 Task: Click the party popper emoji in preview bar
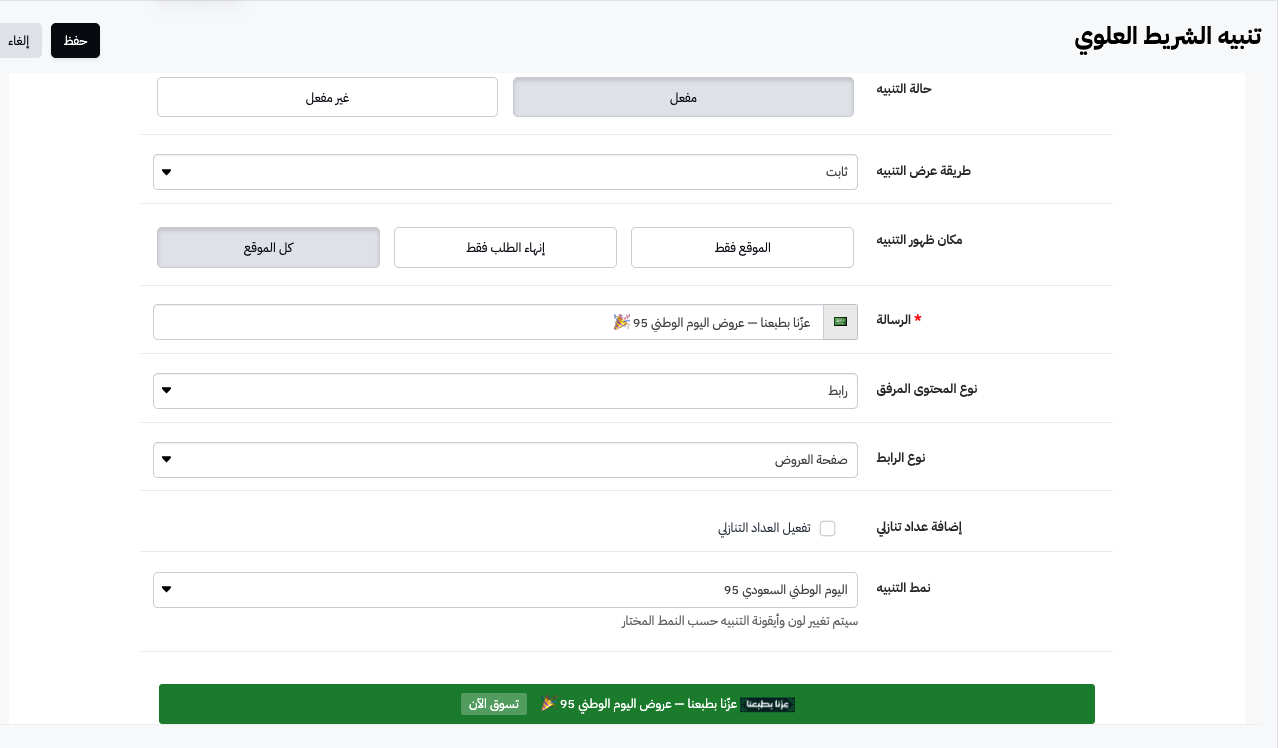pyautogui.click(x=547, y=704)
